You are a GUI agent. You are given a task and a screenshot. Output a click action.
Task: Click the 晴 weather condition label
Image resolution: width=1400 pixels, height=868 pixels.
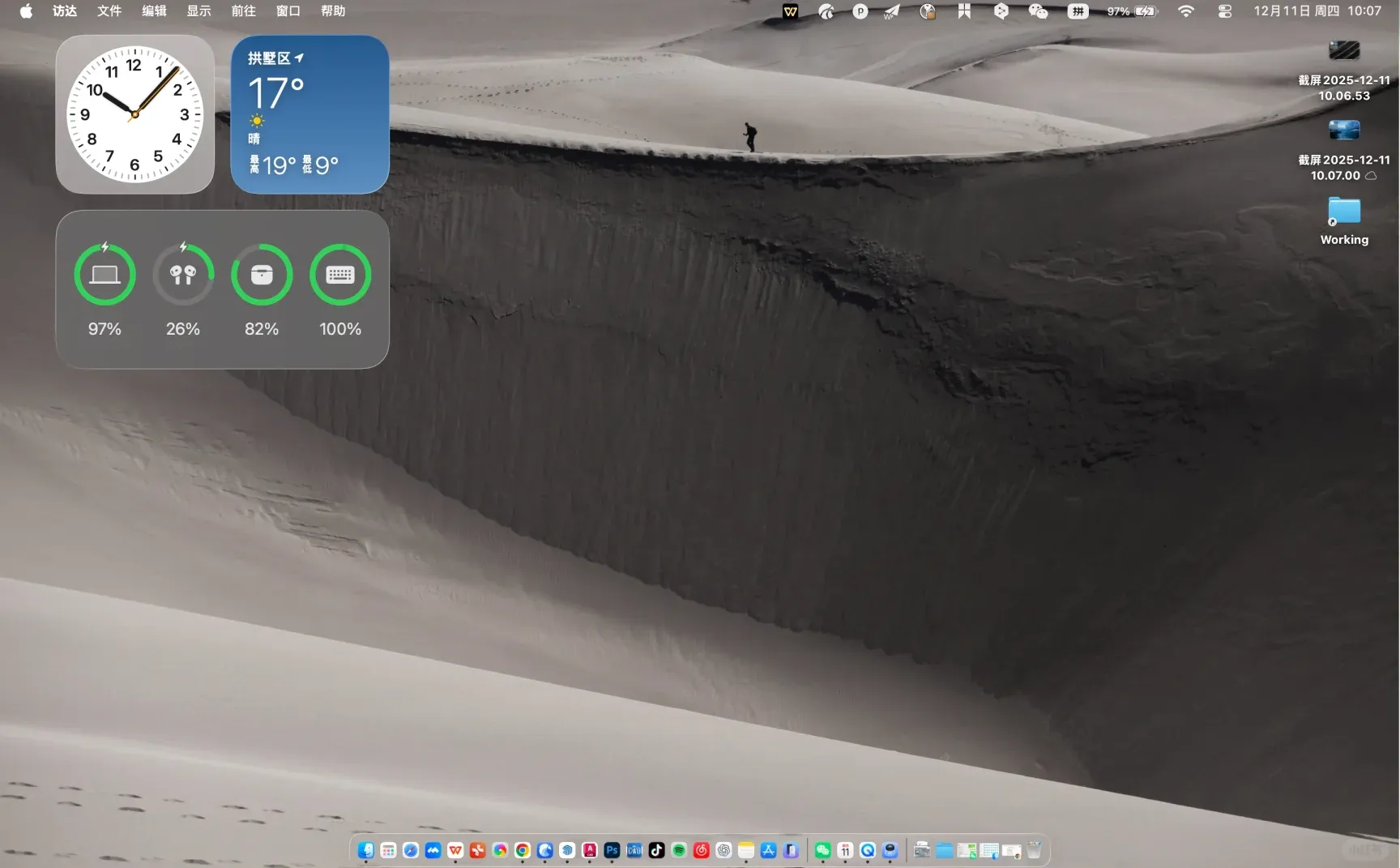pos(254,139)
